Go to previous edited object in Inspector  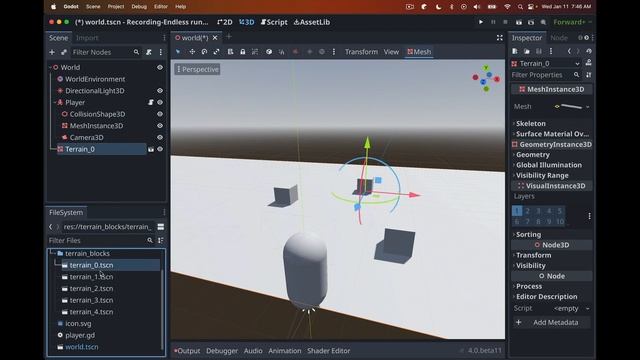coord(569,51)
